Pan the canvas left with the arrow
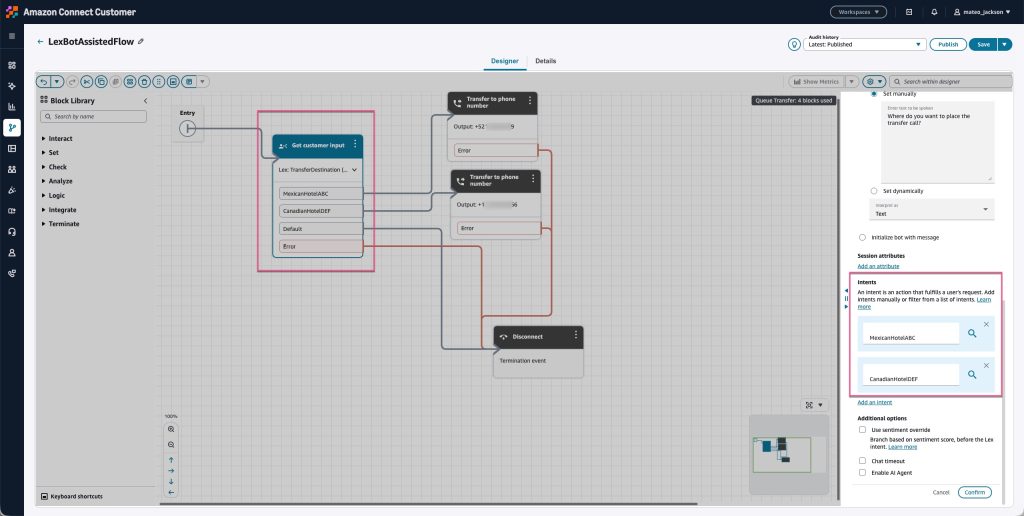 click(x=171, y=492)
